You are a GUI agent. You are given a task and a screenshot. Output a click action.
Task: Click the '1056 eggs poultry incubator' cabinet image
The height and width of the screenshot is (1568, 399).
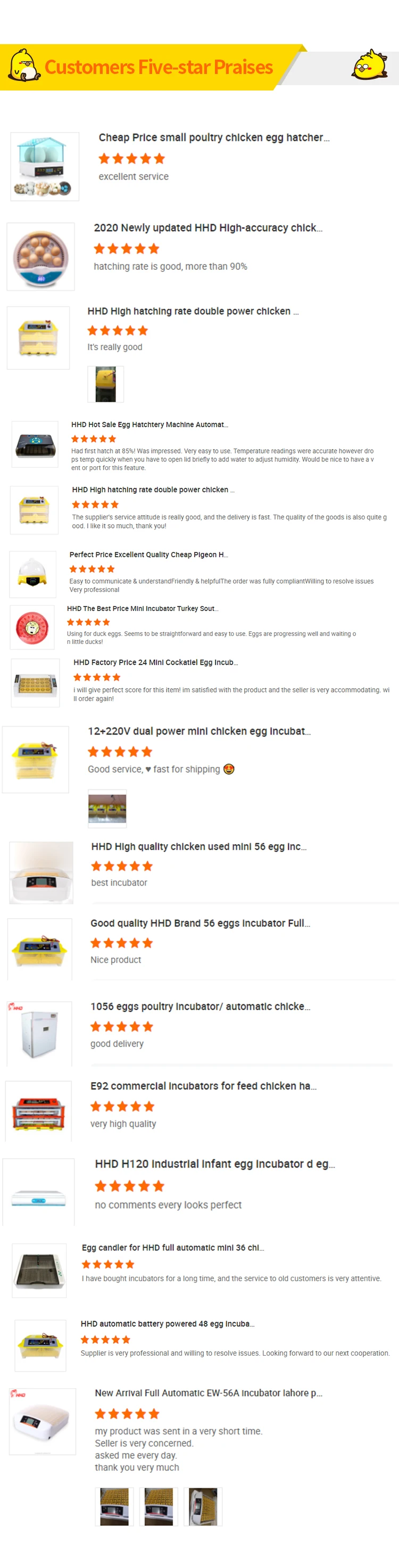(x=39, y=1034)
